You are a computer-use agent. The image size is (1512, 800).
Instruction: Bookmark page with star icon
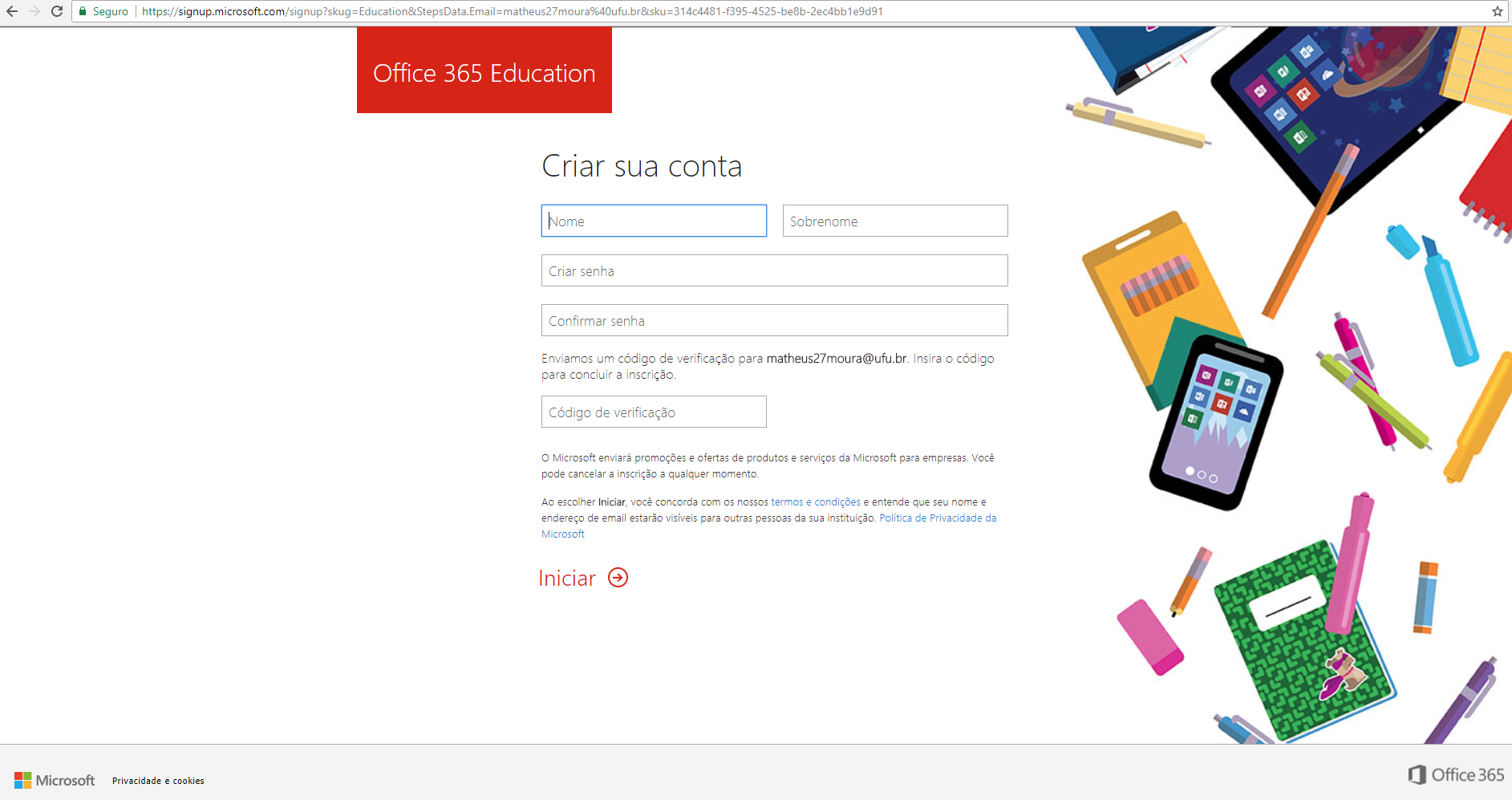tap(1497, 11)
